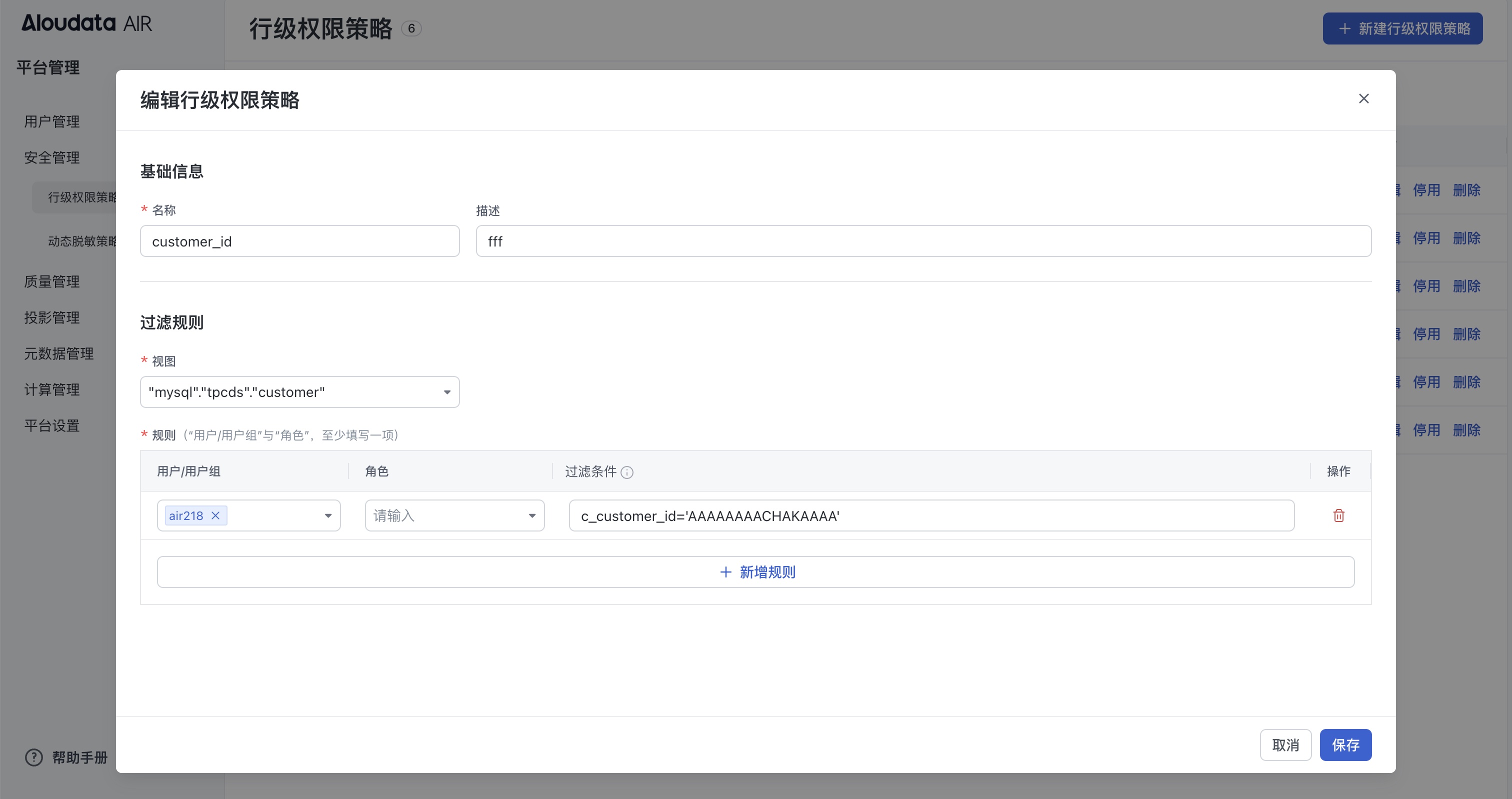
Task: Click the 平台管理 sidebar heading
Action: coord(48,67)
